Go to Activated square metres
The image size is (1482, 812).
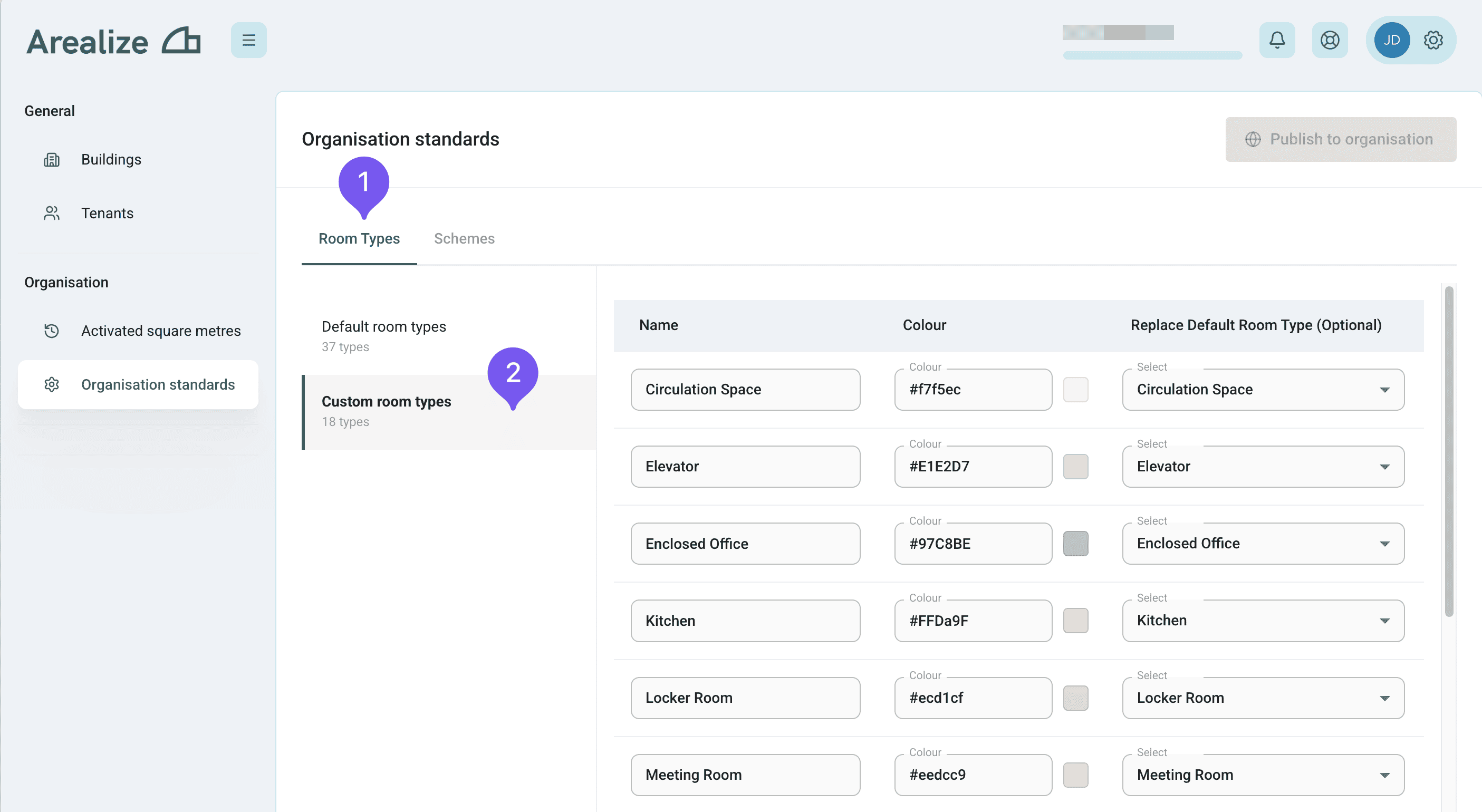[138, 331]
